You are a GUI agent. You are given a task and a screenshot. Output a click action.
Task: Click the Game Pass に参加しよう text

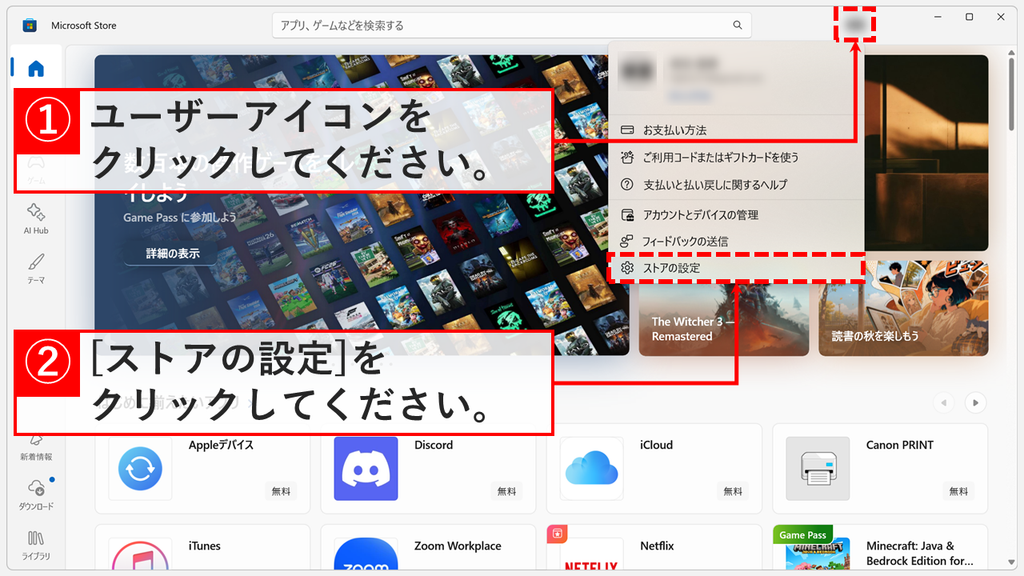(180, 217)
